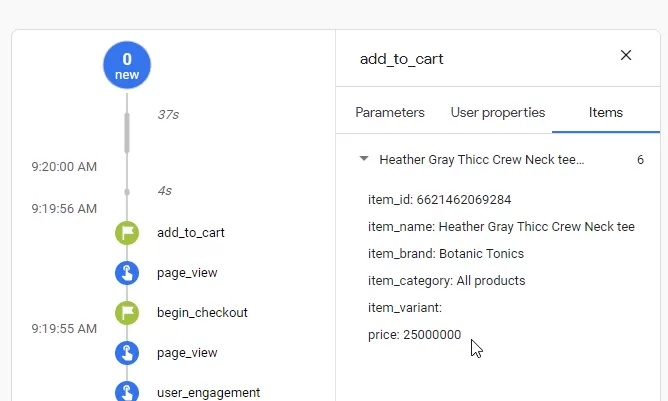Select the Items tab
Screen dimensions: 668x401
(606, 113)
